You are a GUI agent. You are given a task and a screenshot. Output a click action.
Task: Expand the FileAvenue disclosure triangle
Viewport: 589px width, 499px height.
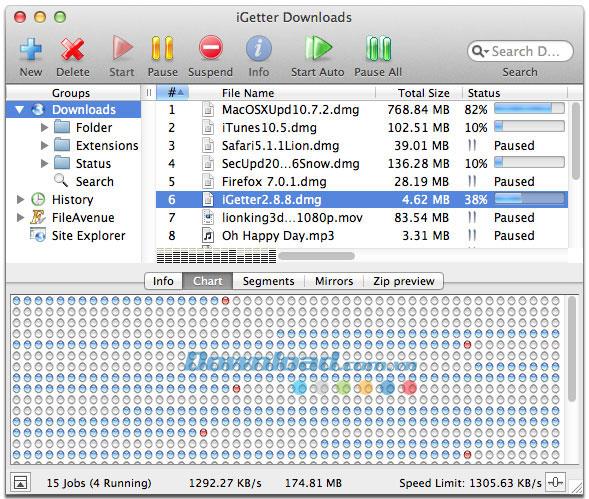click(x=20, y=218)
